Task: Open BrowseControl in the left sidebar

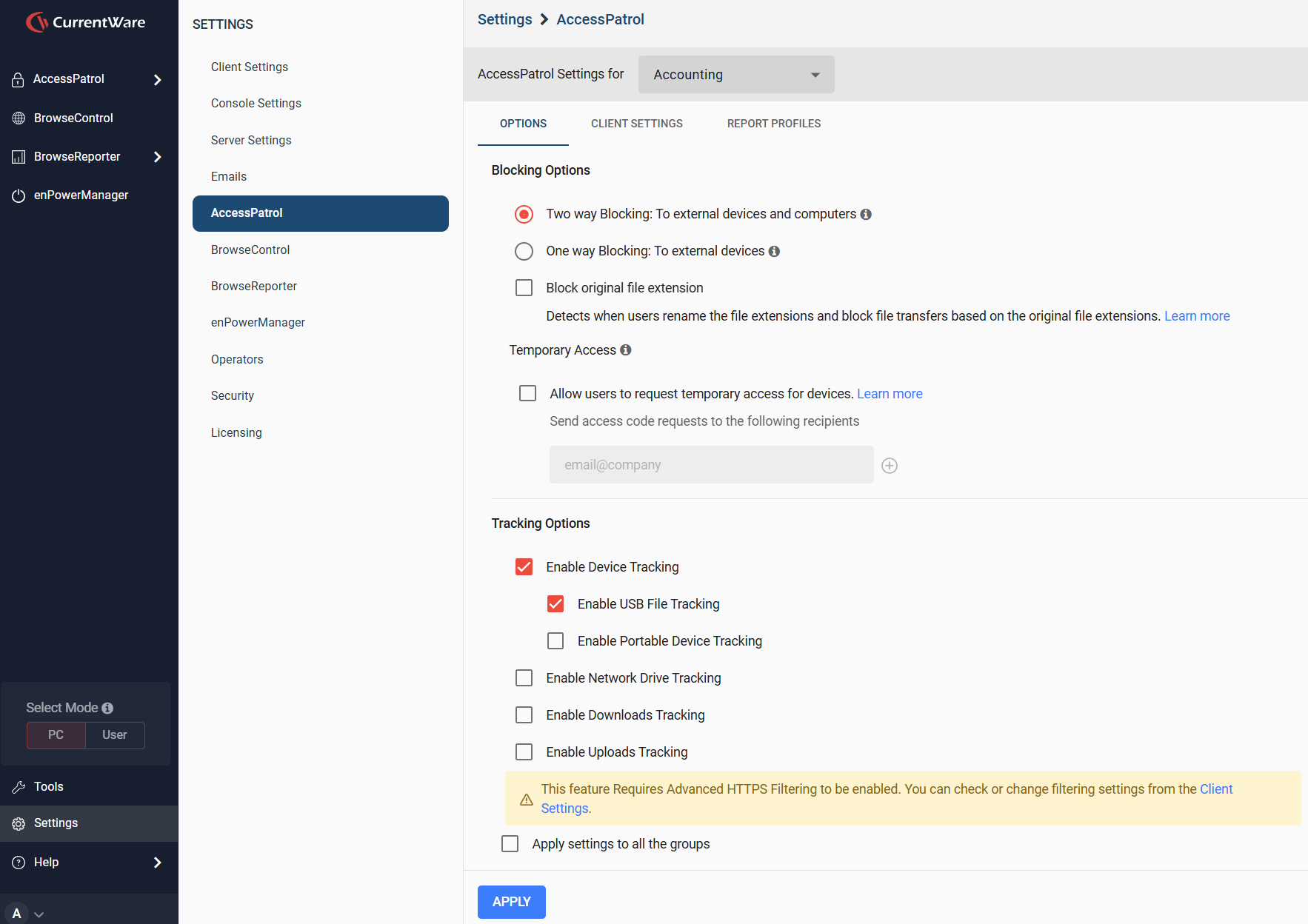Action: (x=89, y=118)
